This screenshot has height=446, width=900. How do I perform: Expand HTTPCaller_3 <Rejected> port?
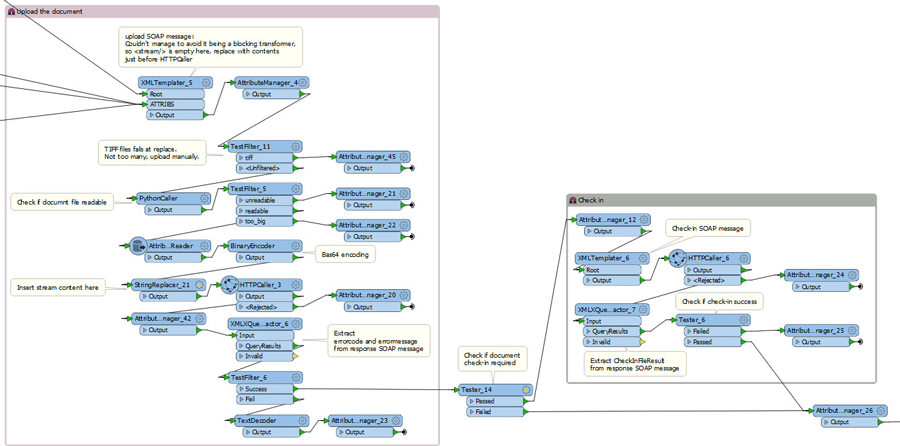point(241,307)
